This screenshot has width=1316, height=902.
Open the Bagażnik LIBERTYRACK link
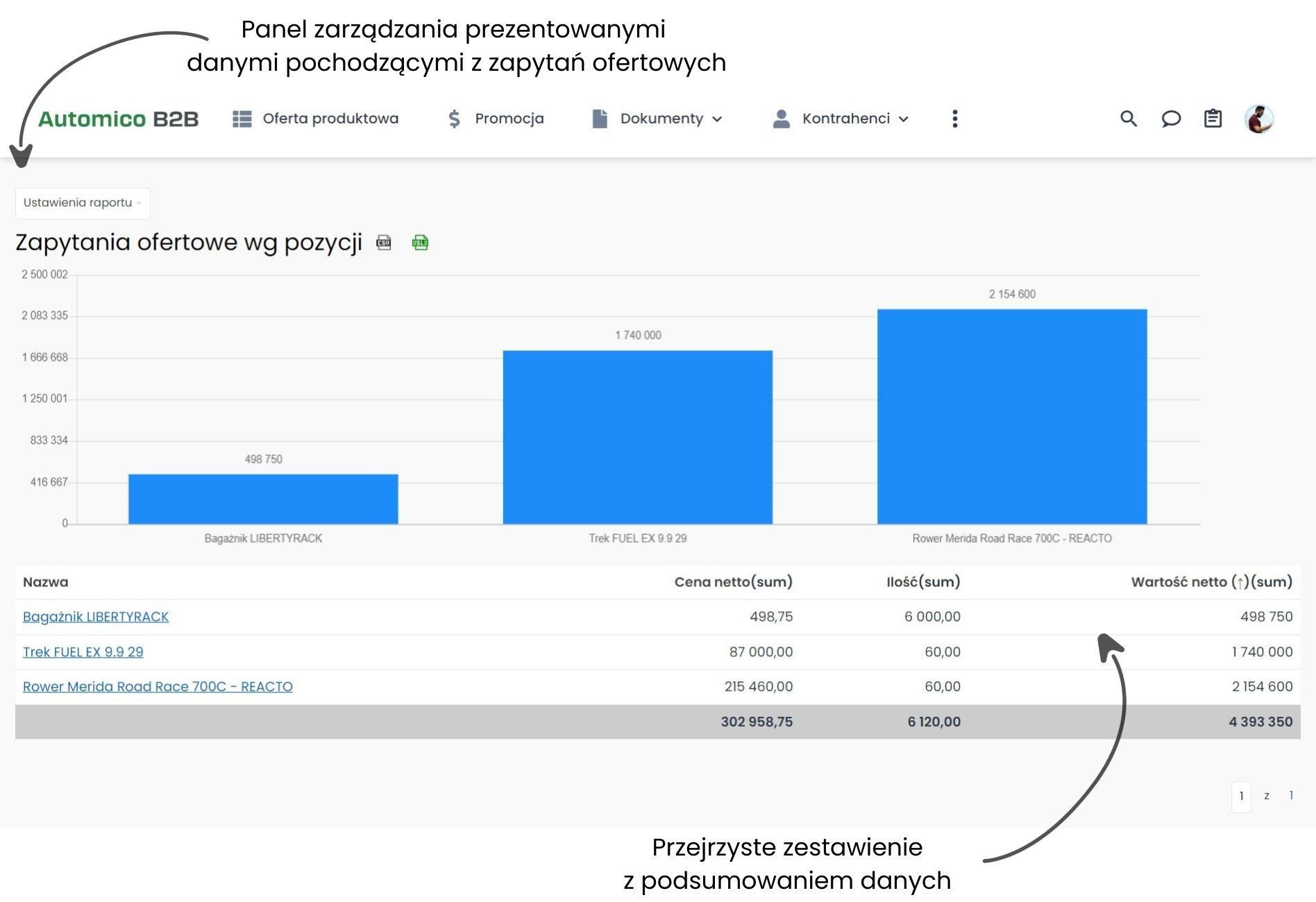(x=96, y=617)
